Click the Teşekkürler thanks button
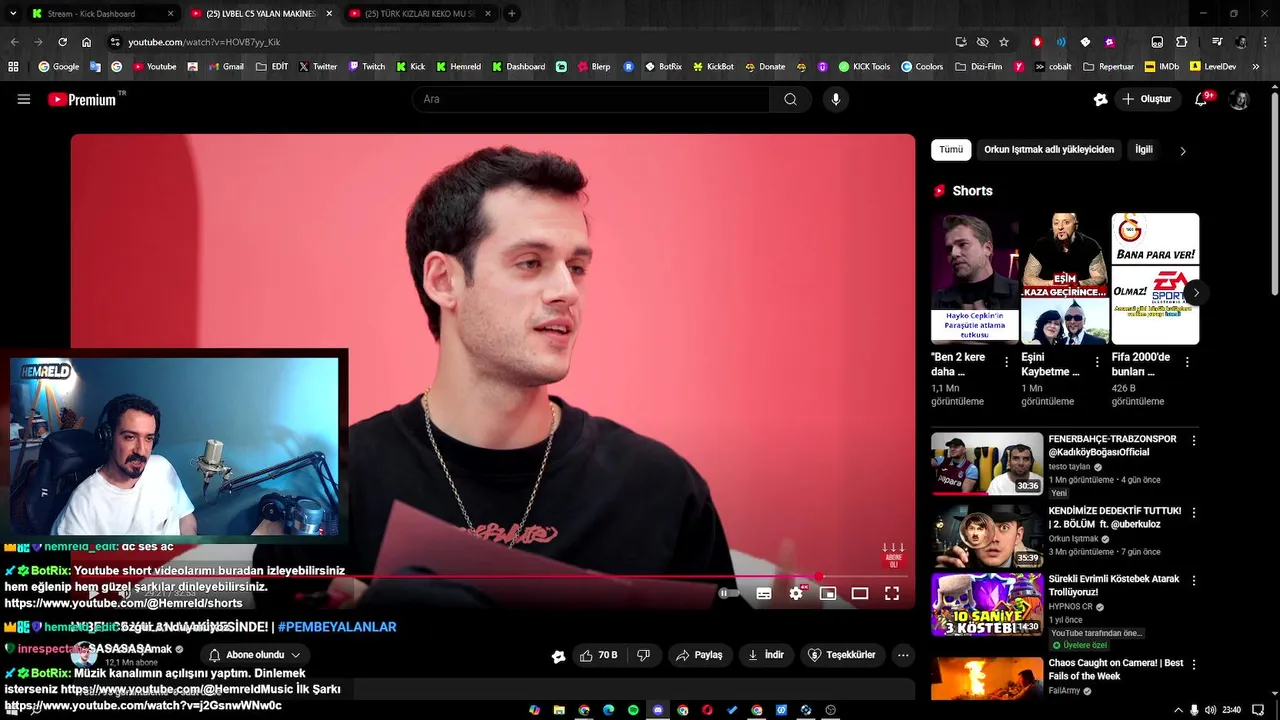Viewport: 1280px width, 720px height. coord(842,655)
